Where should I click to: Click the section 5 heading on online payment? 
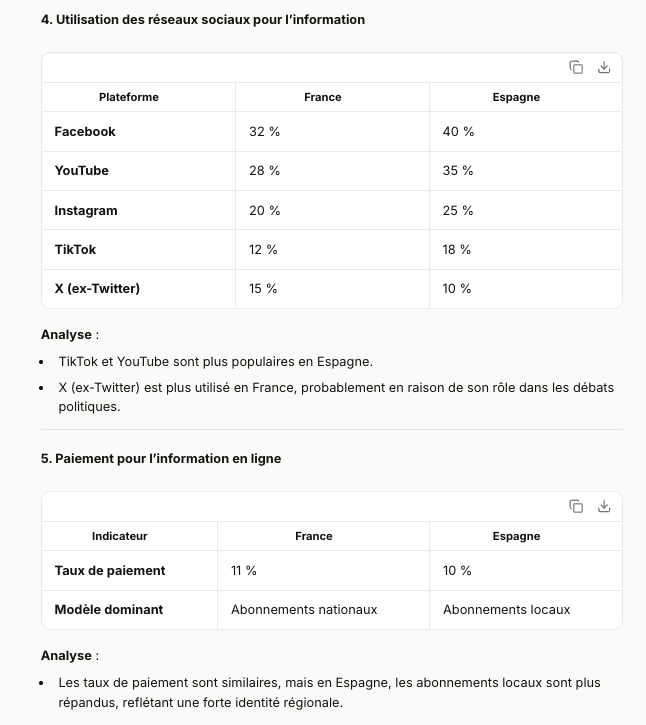click(x=161, y=458)
